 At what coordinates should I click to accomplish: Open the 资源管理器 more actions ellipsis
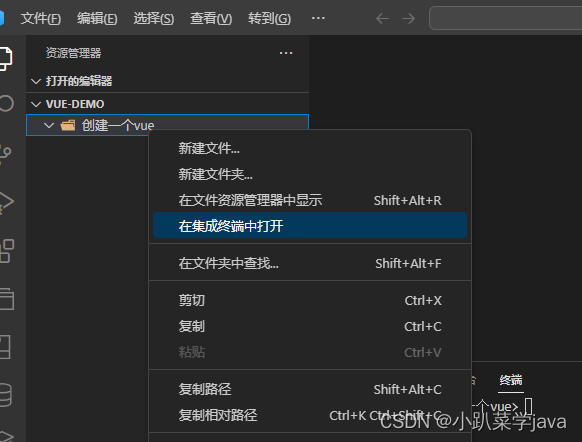point(286,53)
